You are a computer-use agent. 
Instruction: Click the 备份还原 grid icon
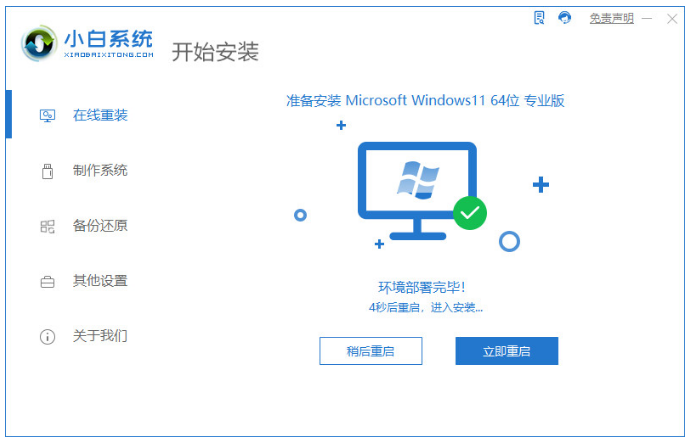tap(47, 226)
